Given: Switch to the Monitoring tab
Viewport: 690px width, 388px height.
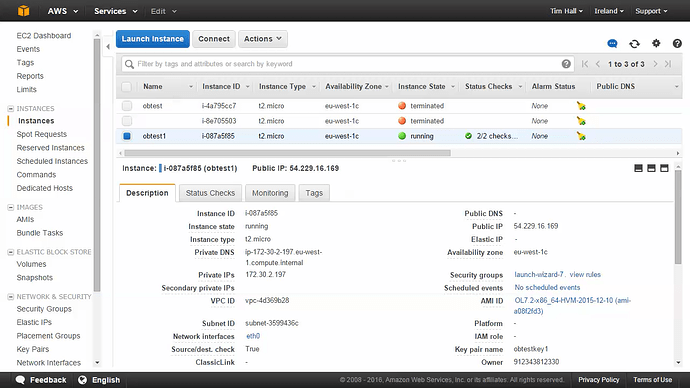Looking at the screenshot, I should [270, 193].
